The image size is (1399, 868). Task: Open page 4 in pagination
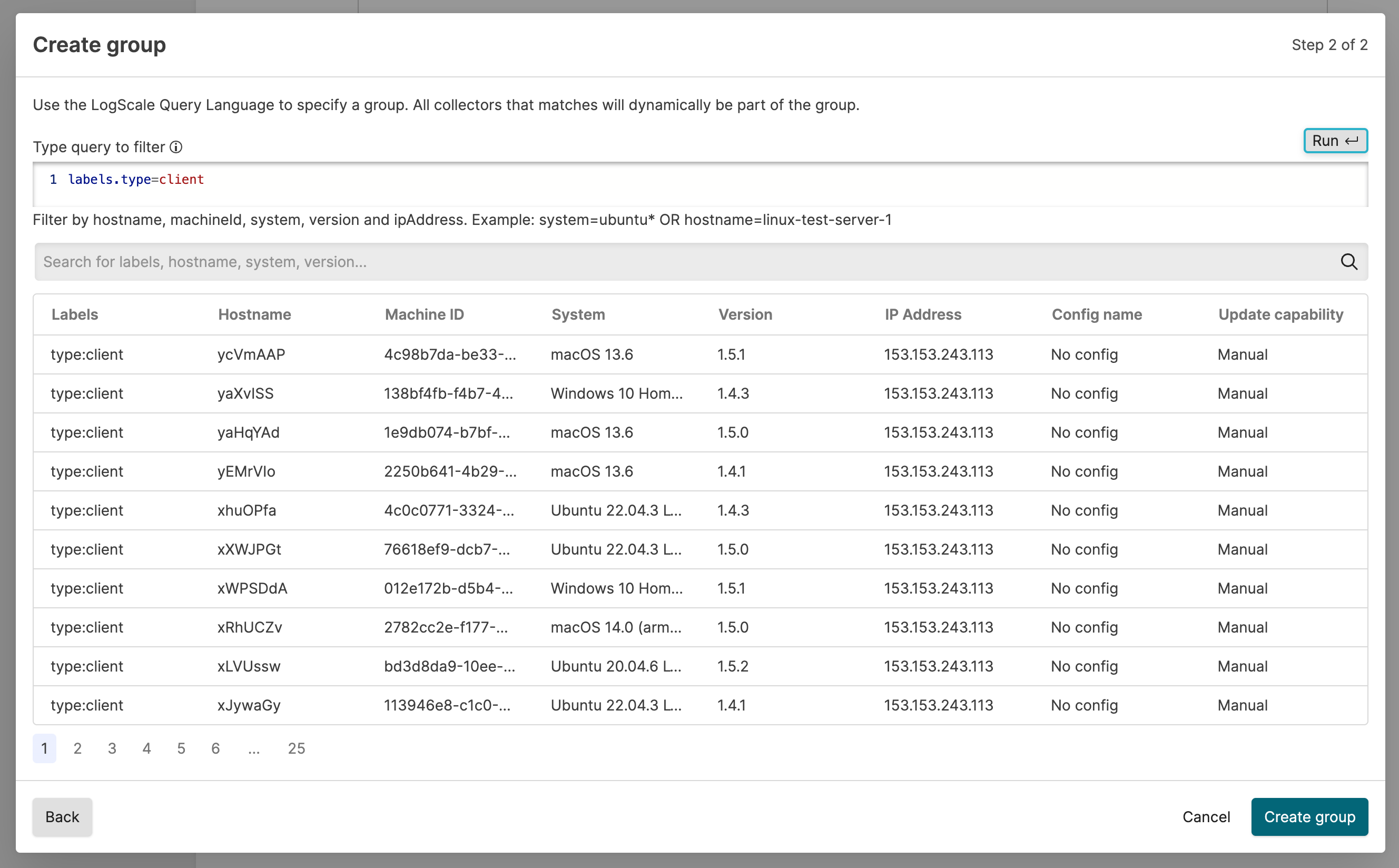click(147, 748)
